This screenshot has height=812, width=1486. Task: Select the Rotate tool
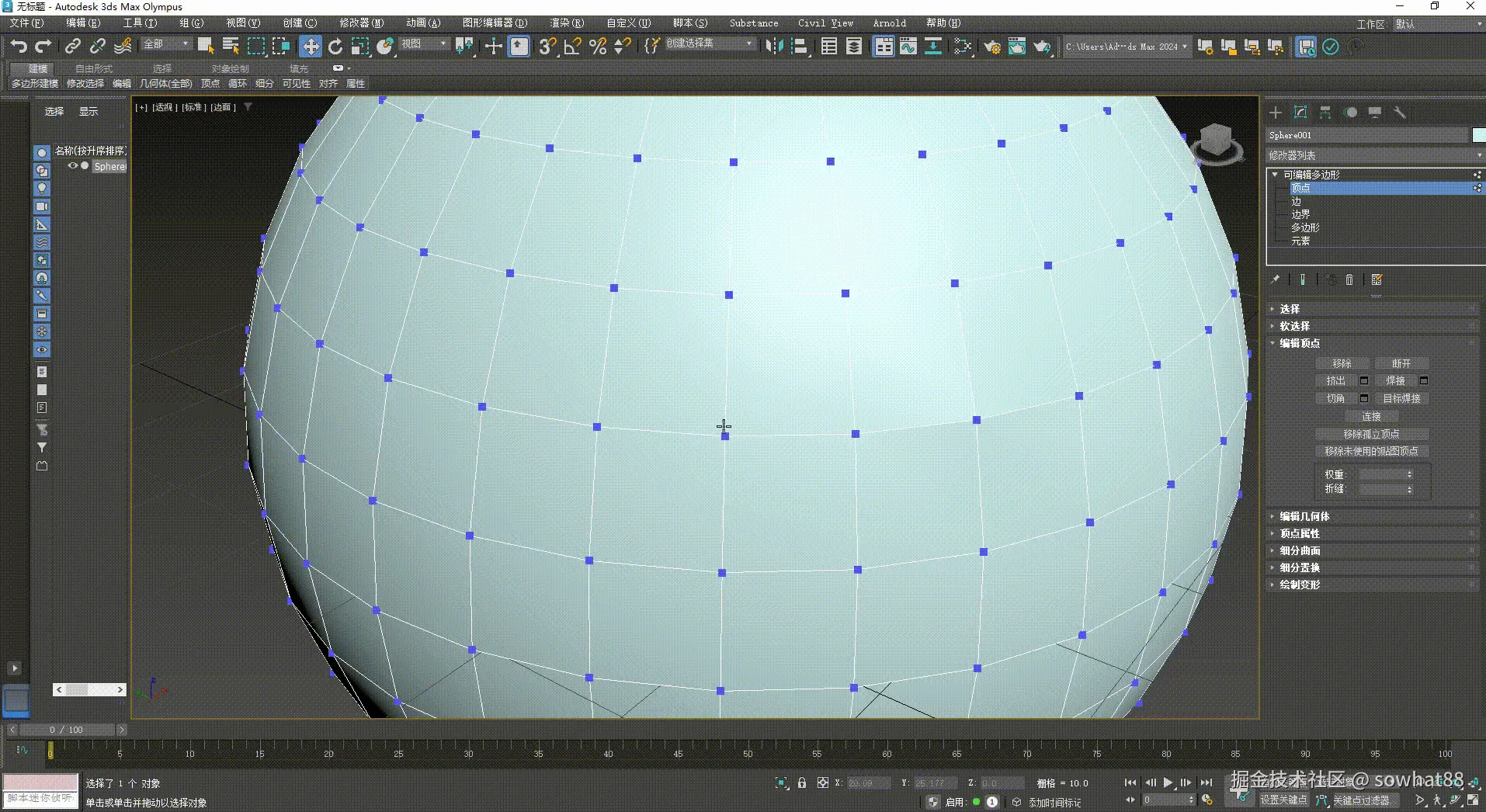click(x=335, y=47)
